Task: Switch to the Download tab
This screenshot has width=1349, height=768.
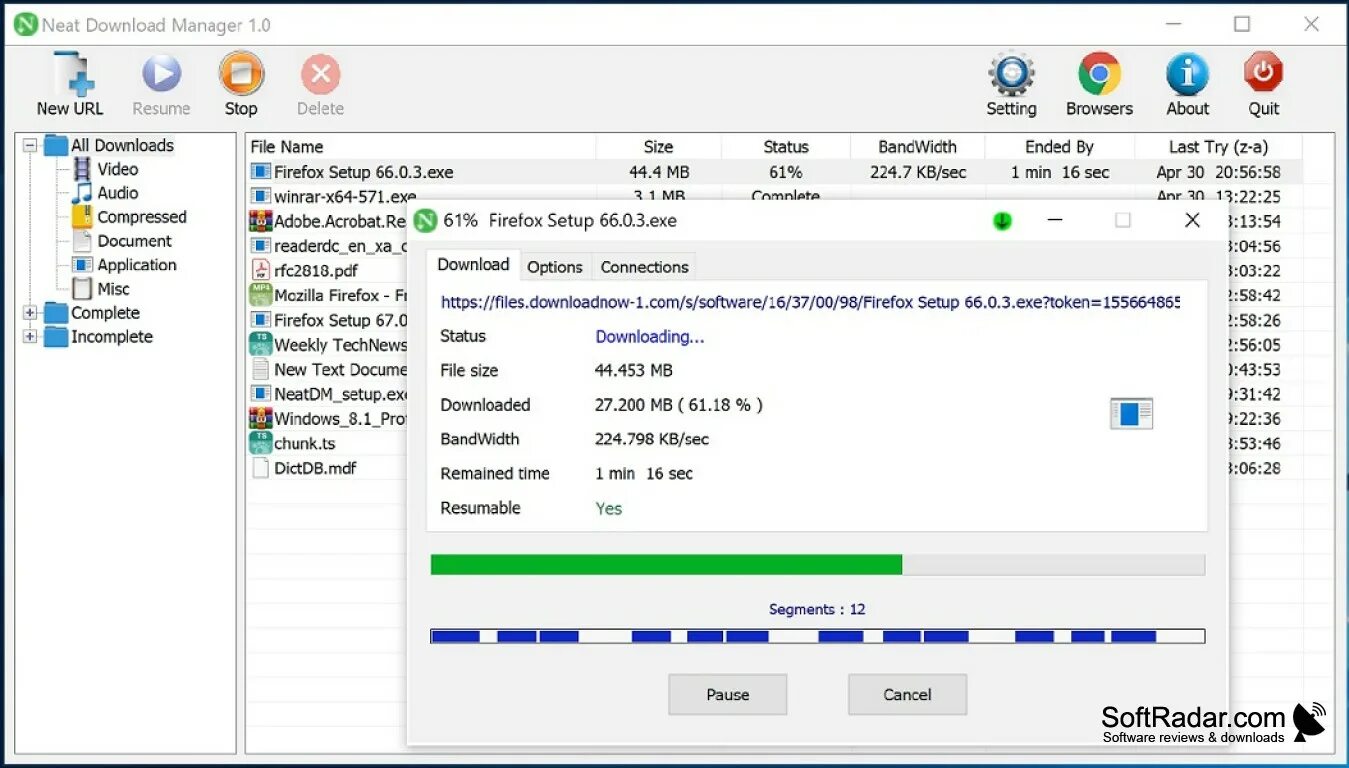Action: point(473,265)
